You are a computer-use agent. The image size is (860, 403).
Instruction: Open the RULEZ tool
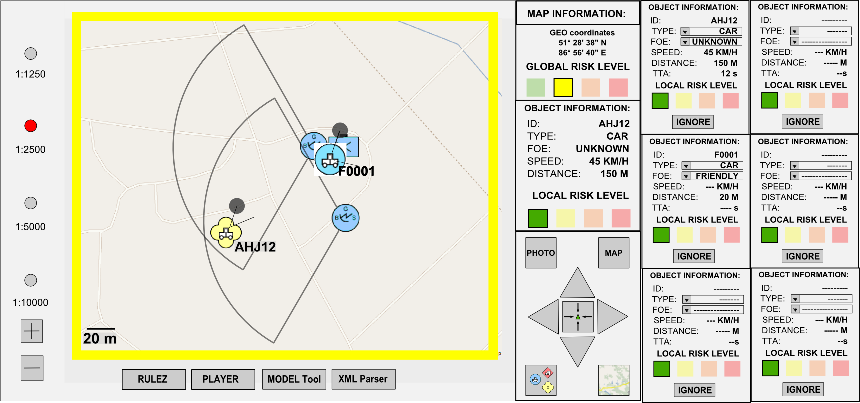(x=152, y=379)
